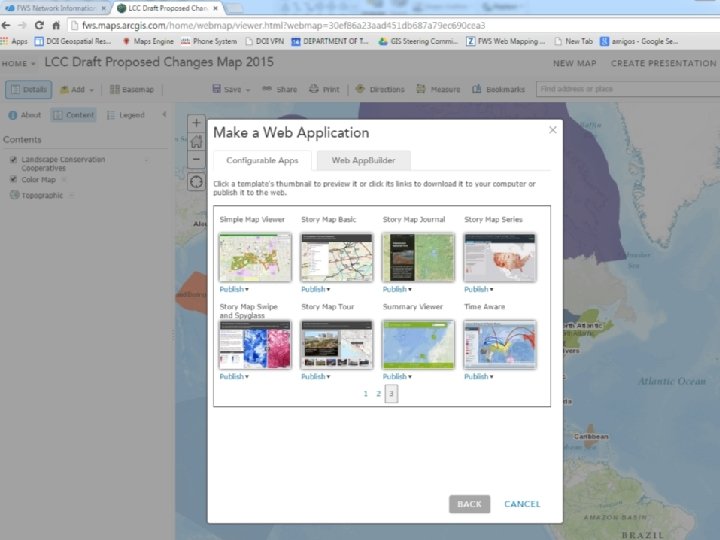Screen dimensions: 720x540
Task: Preview the Story Map Journal thumbnail
Action: pyautogui.click(x=418, y=257)
